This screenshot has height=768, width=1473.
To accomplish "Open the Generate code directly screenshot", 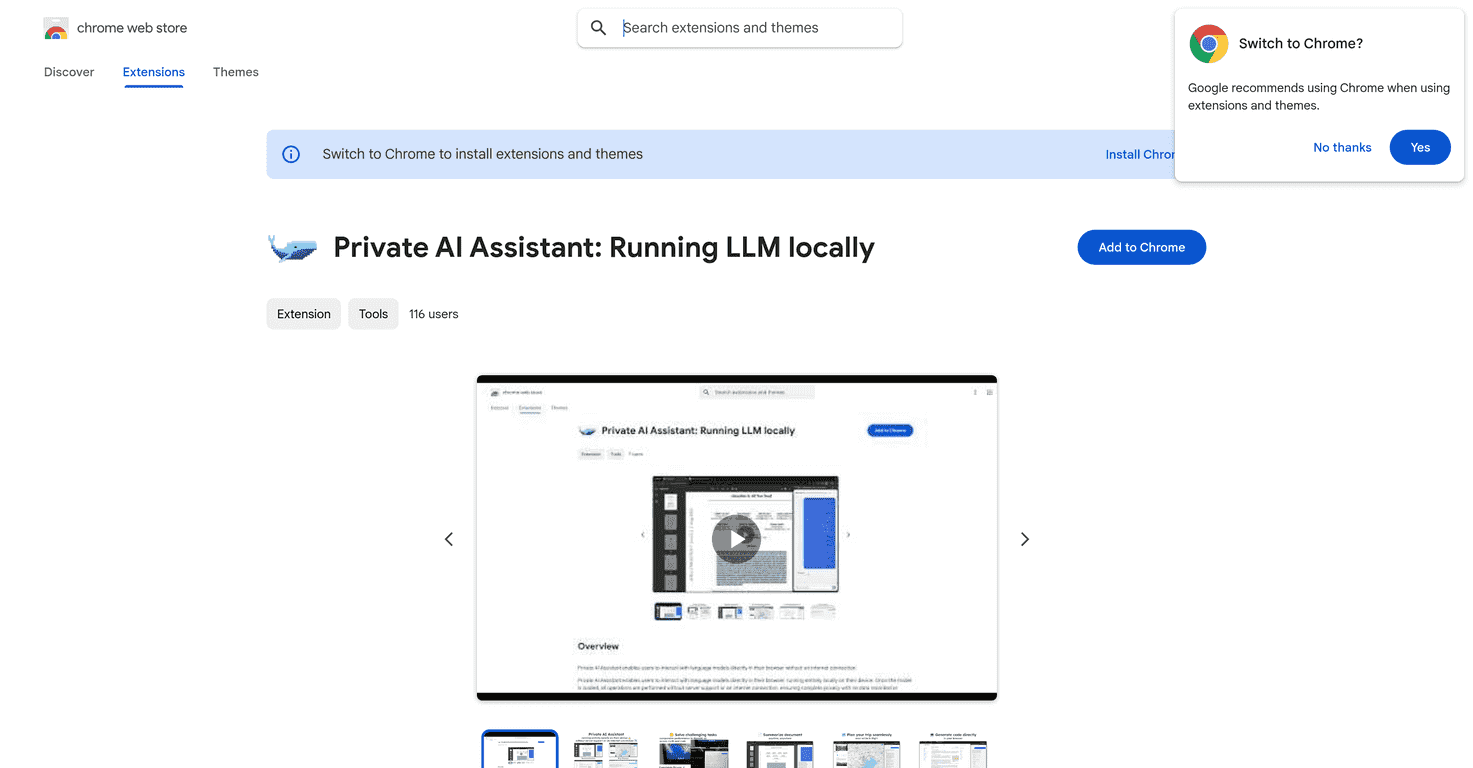I will 952,748.
